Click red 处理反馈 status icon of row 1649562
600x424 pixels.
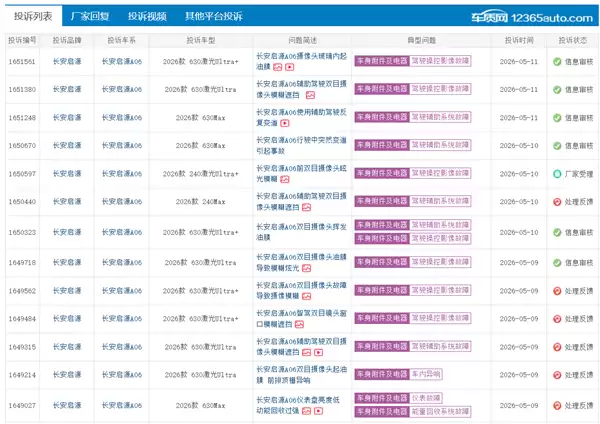(x=557, y=291)
